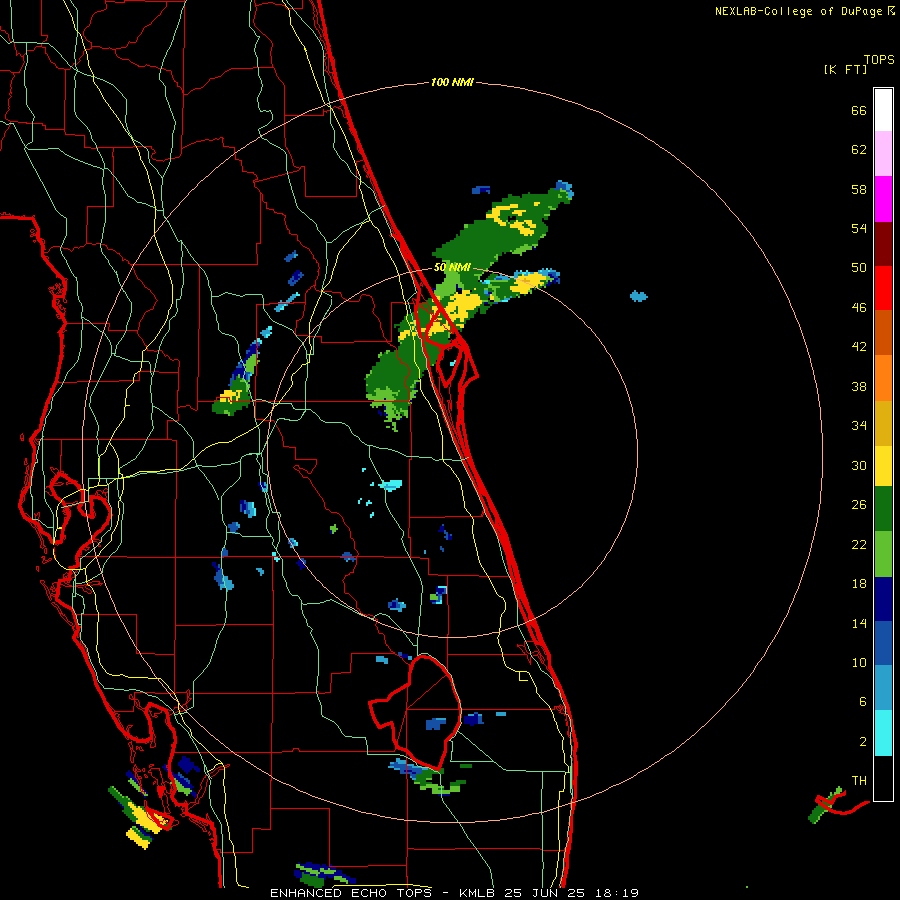
Task: Click the medium blue swatch between 10 and 14
Action: coord(883,643)
